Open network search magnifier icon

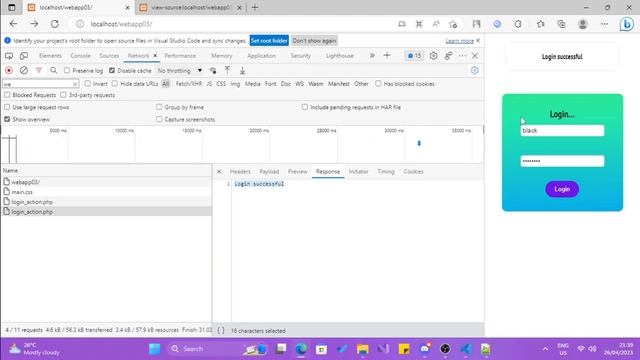pos(53,71)
